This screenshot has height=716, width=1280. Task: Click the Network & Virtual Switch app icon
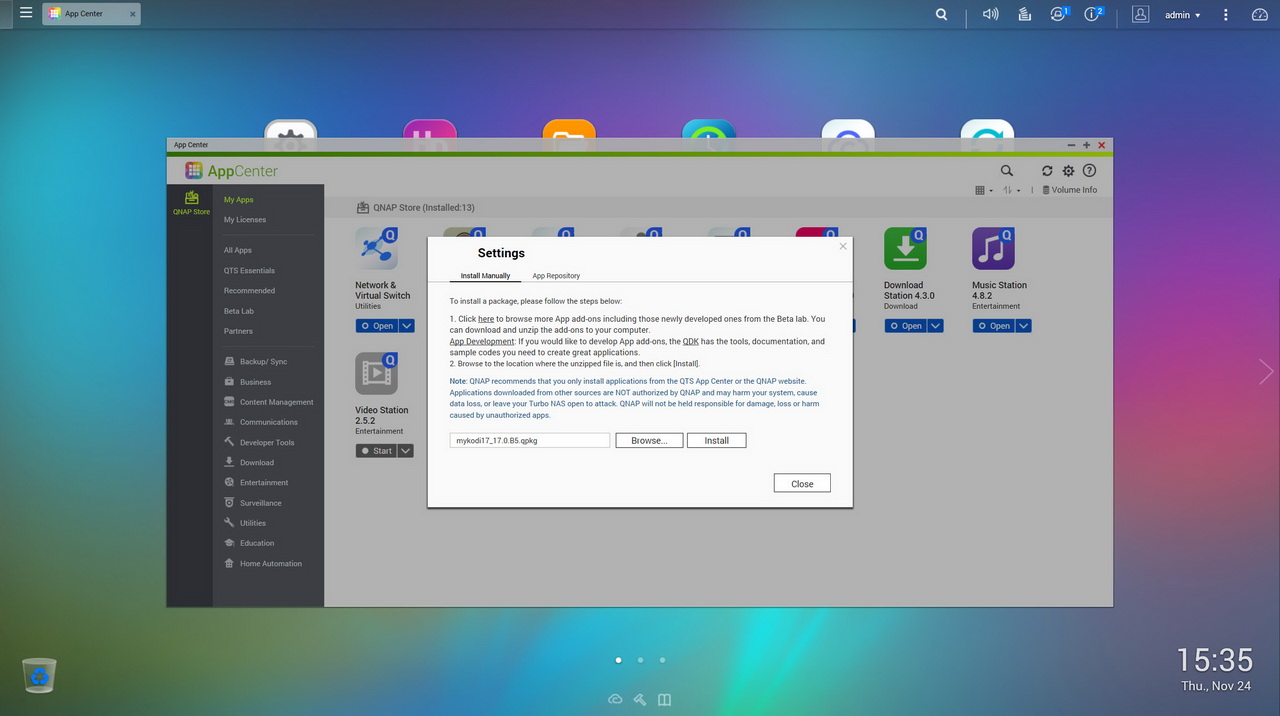click(376, 248)
